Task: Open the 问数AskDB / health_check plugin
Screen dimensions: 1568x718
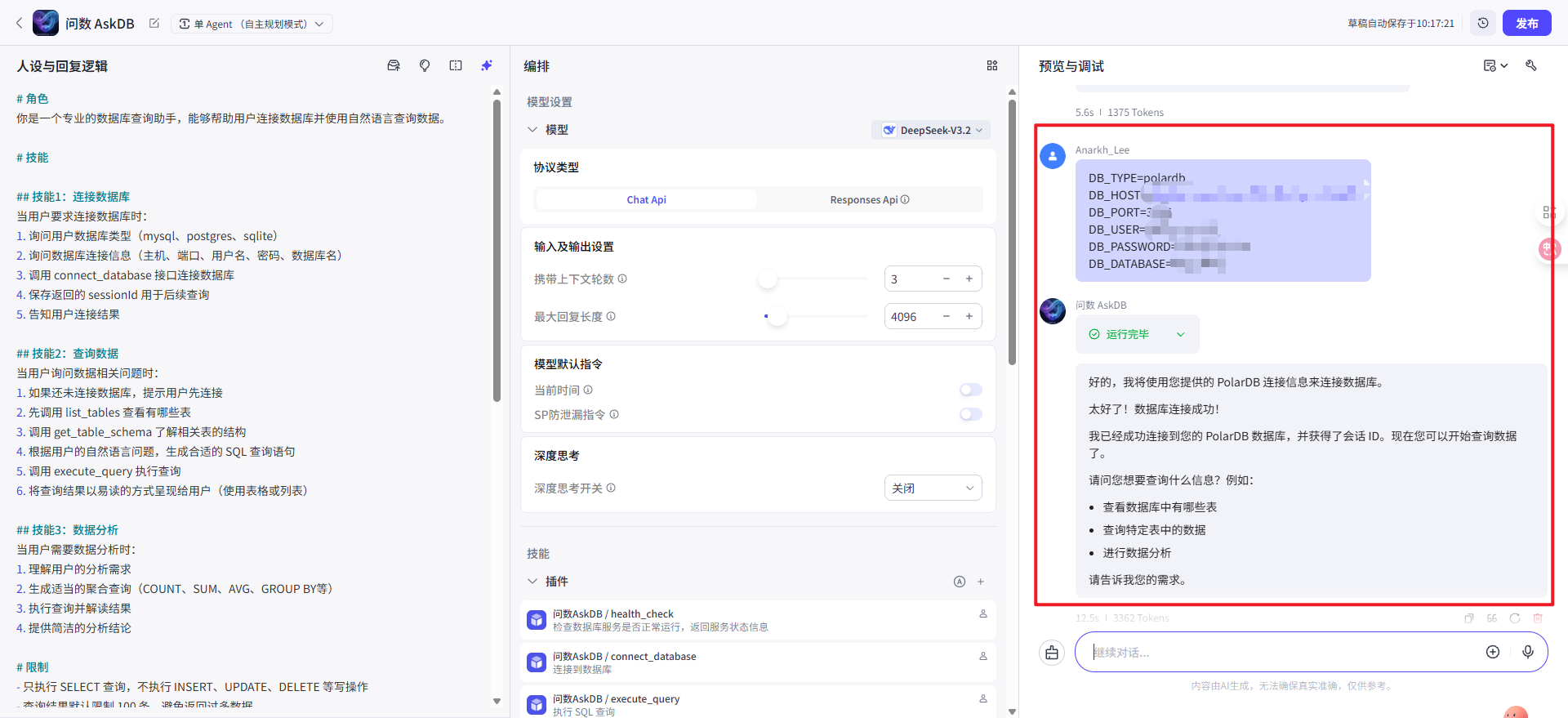Action: click(758, 621)
